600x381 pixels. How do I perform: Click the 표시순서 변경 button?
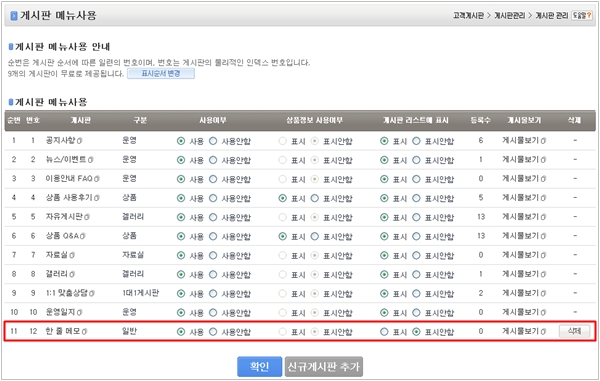tap(161, 73)
